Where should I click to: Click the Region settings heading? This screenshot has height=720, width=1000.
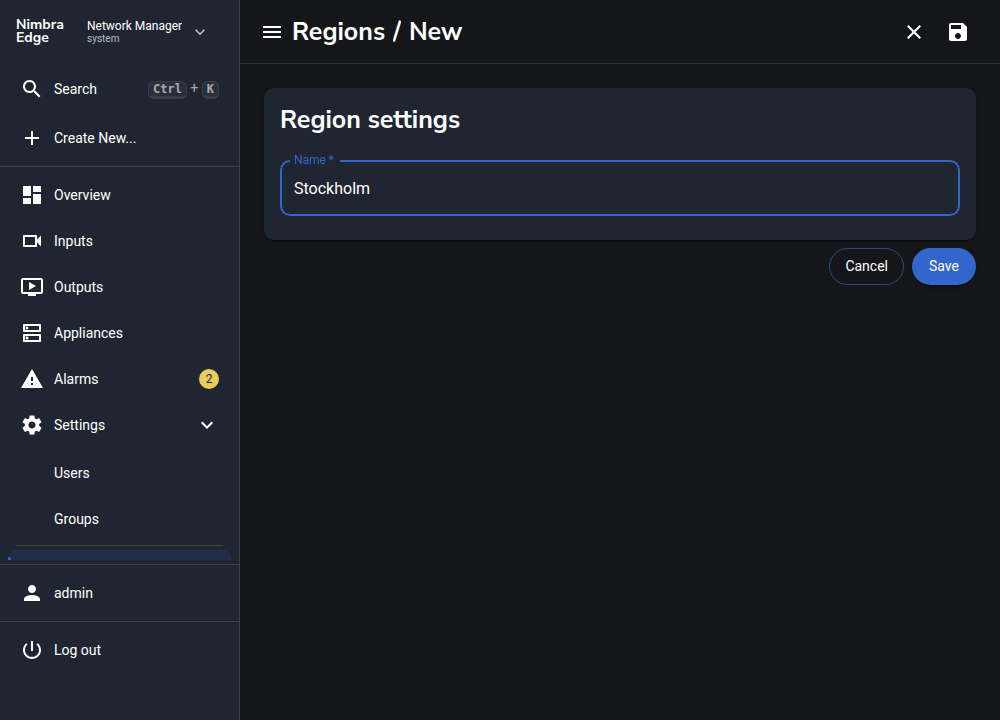pos(370,120)
